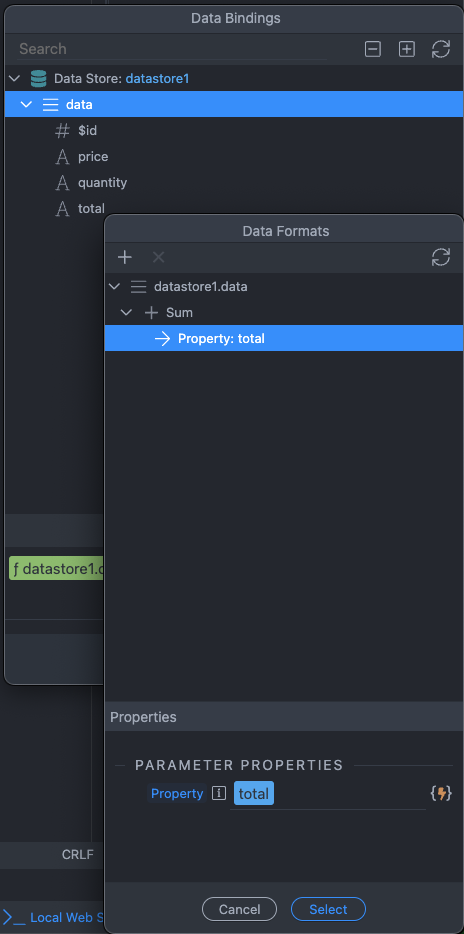Image resolution: width=464 pixels, height=934 pixels.
Task: Refresh the Data Bindings panel
Action: [x=441, y=49]
